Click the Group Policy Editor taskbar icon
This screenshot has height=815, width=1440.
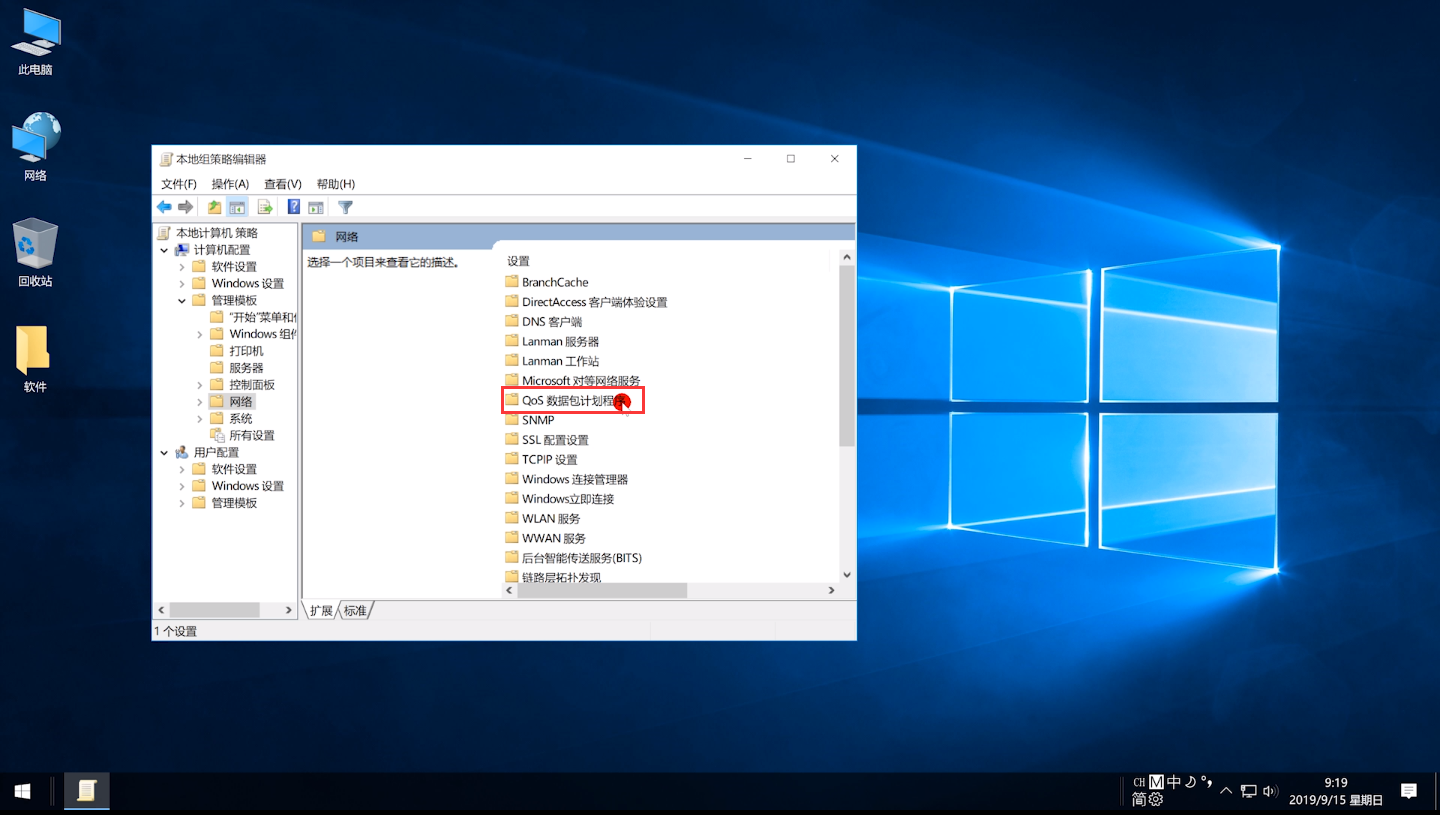click(87, 791)
